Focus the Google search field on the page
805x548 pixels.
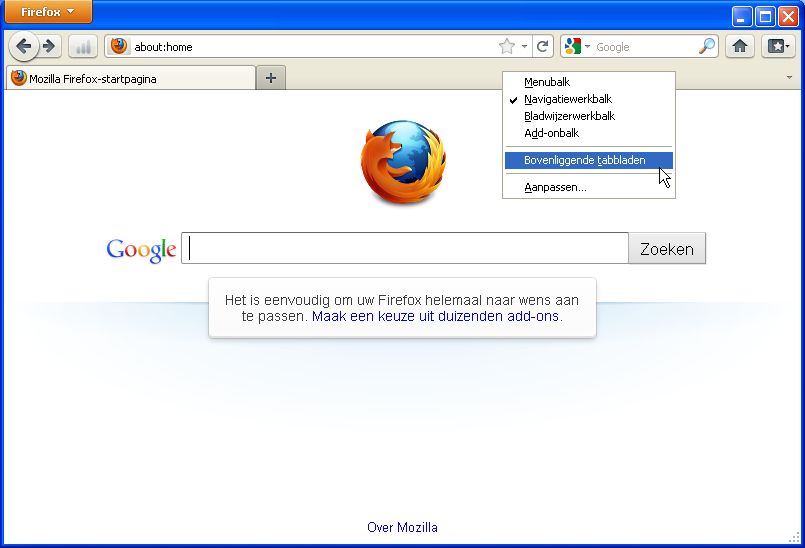coord(405,248)
